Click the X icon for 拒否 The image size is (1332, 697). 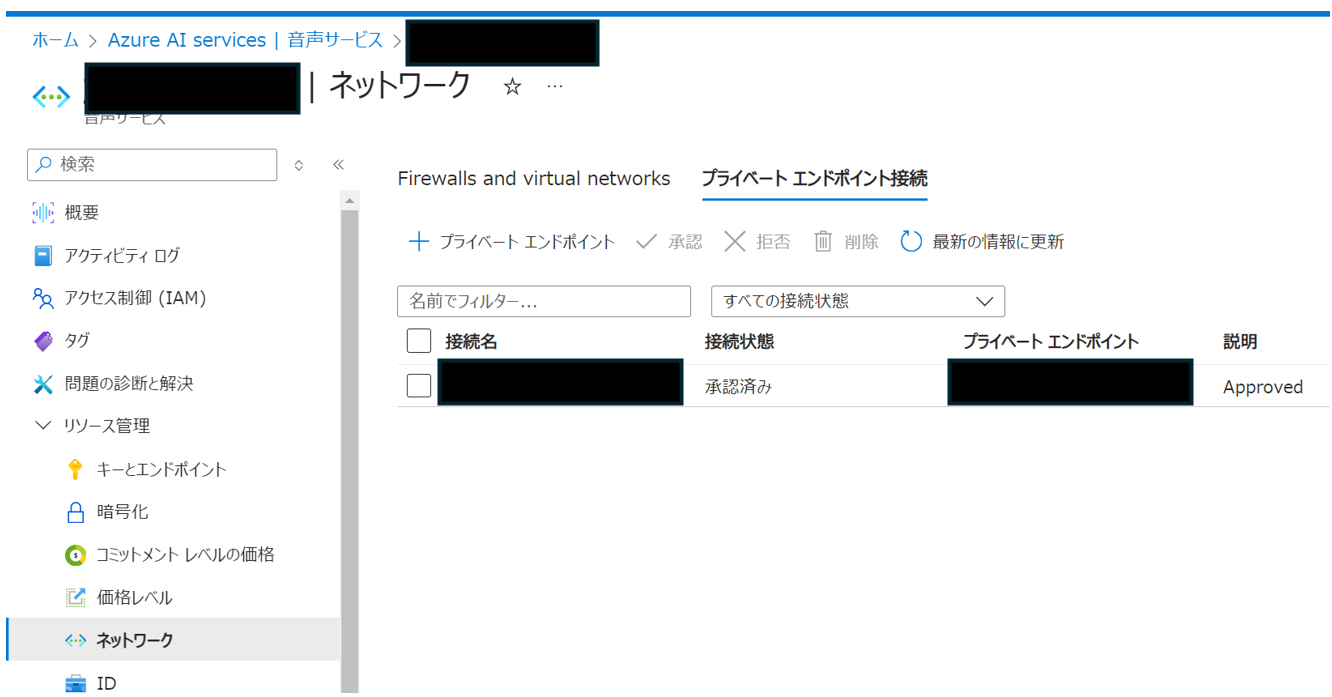734,242
